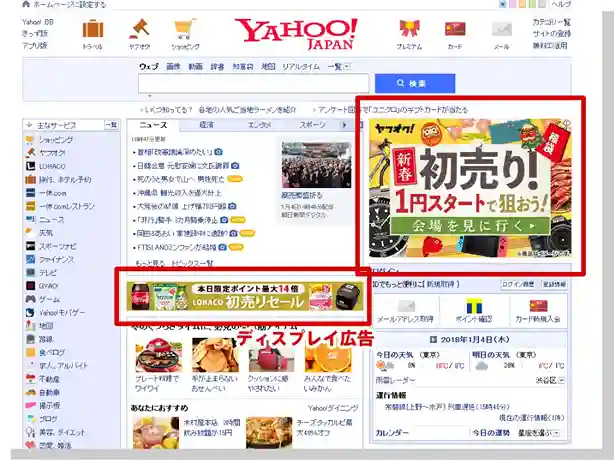Click the card icon above カード新規入会
The width and height of the screenshot is (614, 460).
point(538,305)
